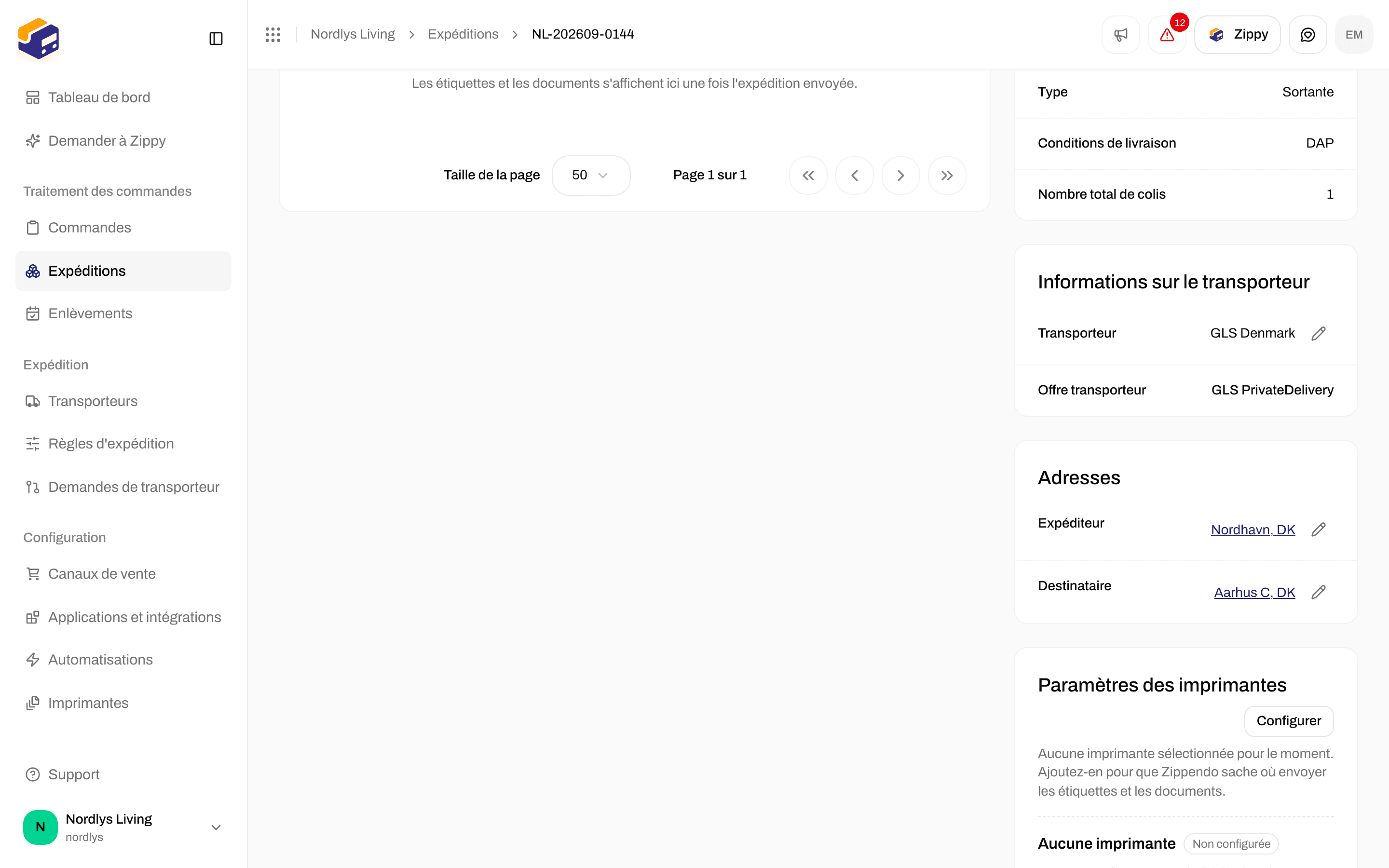Click the Nordlys Living breadcrumb
Image resolution: width=1389 pixels, height=868 pixels.
(x=353, y=34)
